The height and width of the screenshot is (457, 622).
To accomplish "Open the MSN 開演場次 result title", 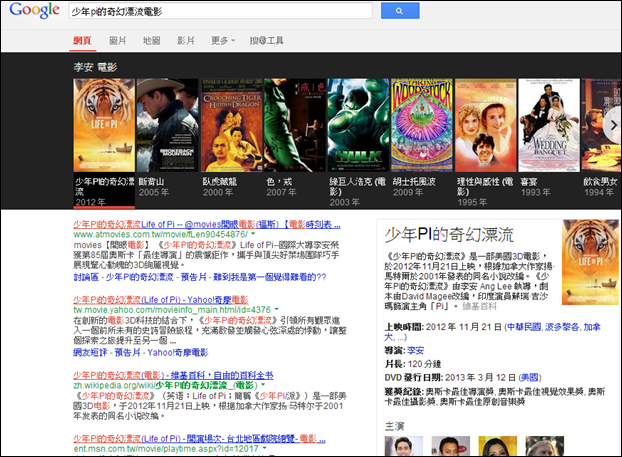I will pos(199,439).
